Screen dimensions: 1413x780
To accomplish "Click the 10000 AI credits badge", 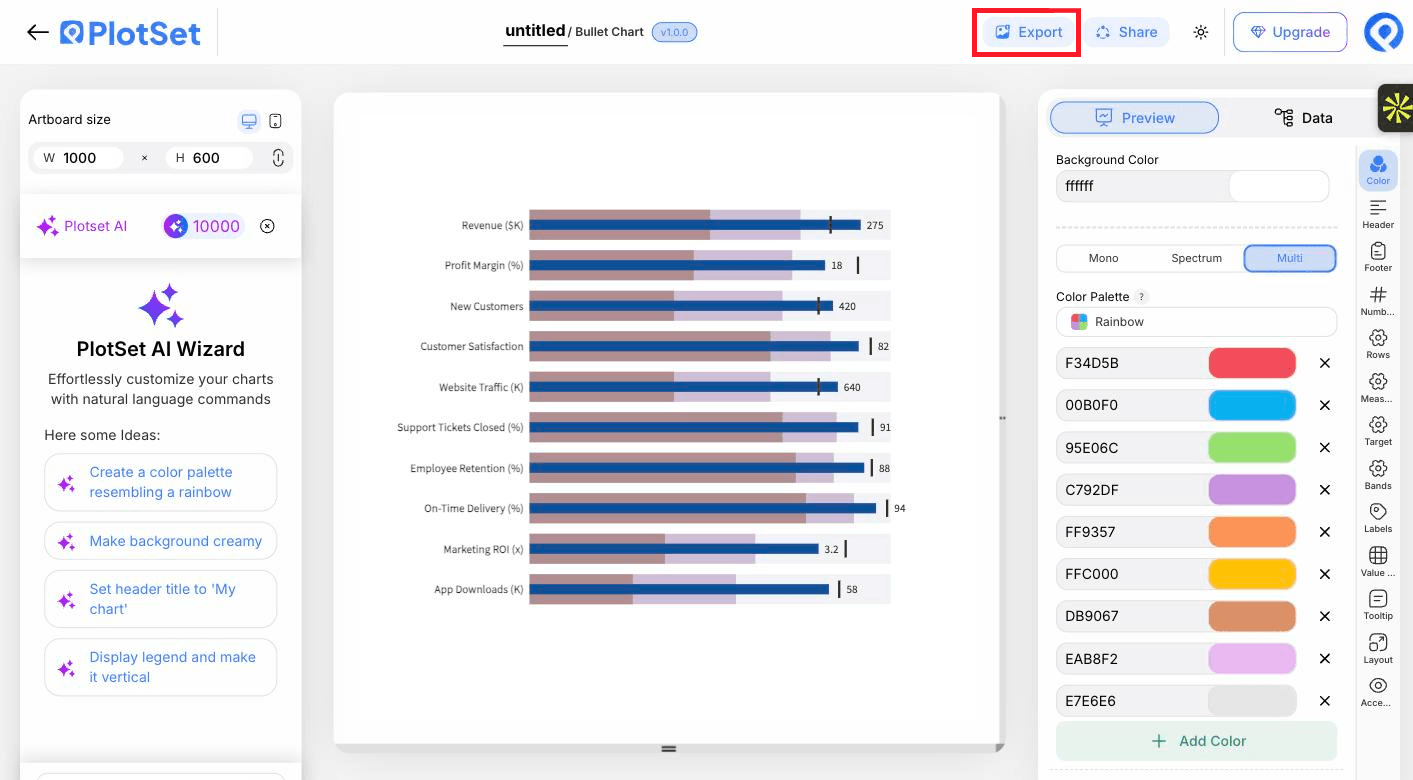I will (x=203, y=226).
